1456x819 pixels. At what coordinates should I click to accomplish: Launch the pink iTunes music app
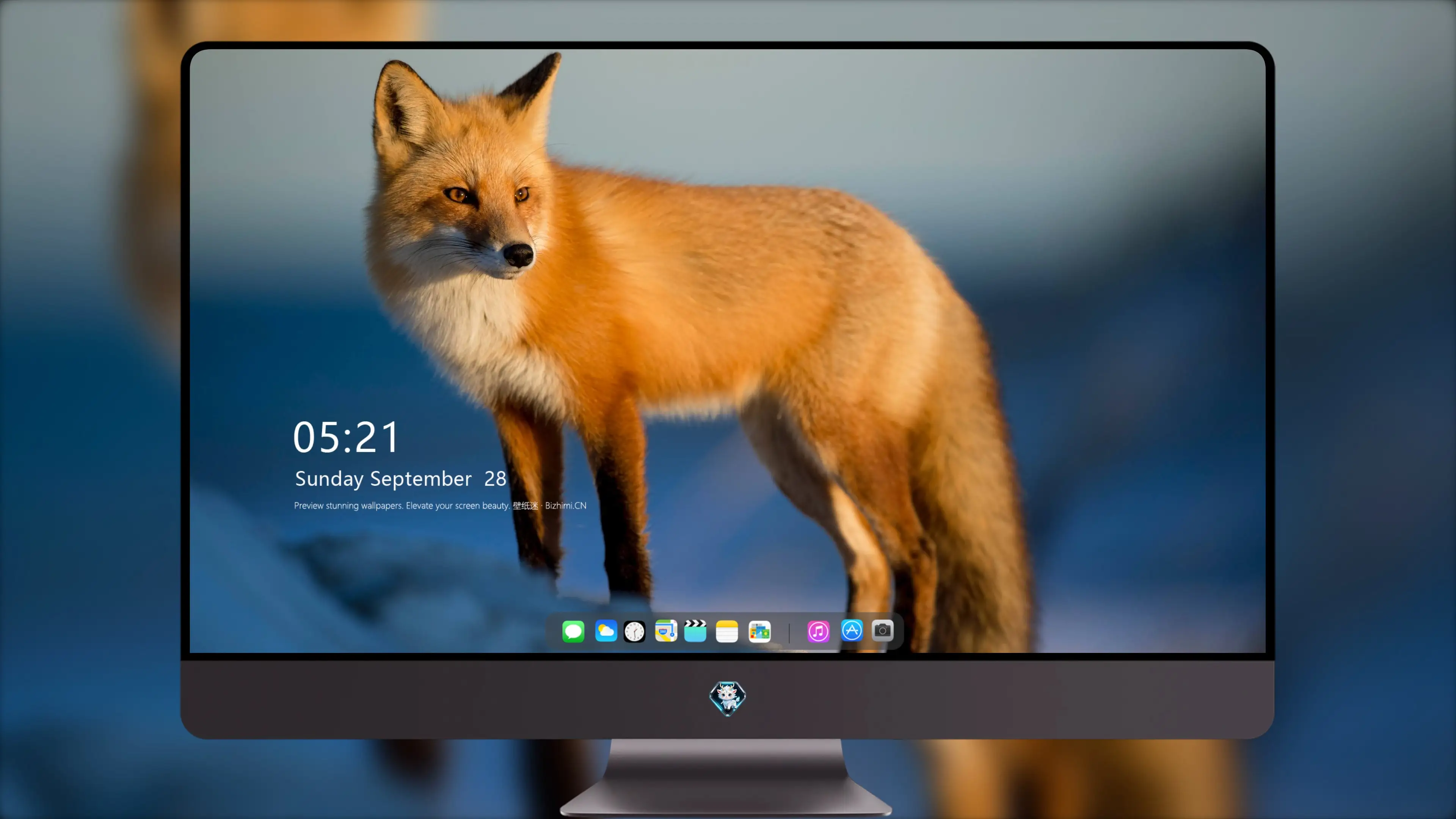[x=819, y=631]
